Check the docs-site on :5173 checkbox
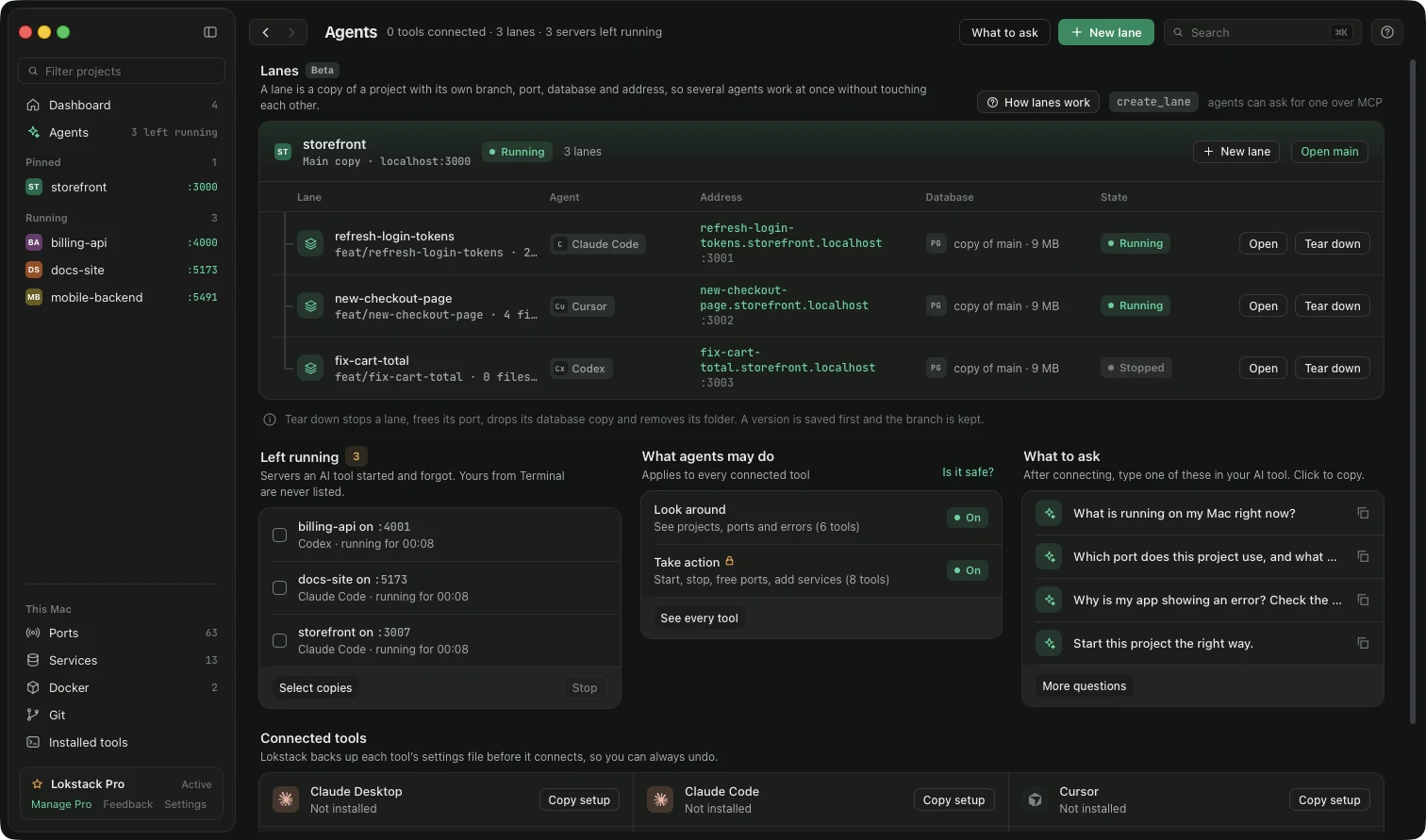The width and height of the screenshot is (1426, 840). [279, 587]
